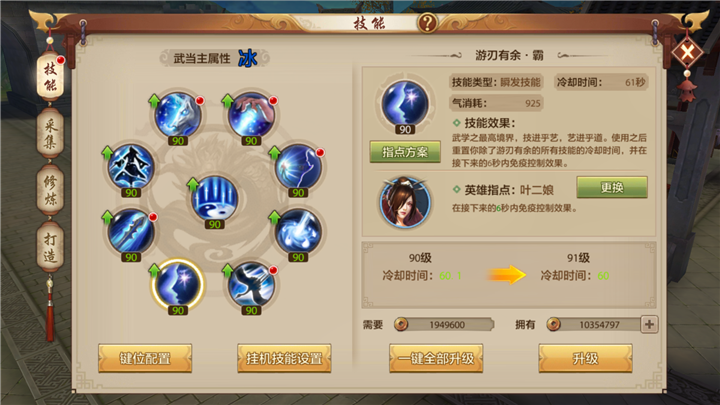Click the 升级 upgrade button
The width and height of the screenshot is (720, 405).
coord(585,358)
